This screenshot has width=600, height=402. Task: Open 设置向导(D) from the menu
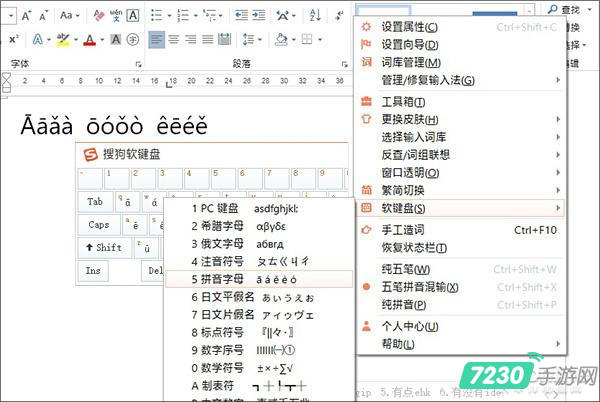[460, 44]
